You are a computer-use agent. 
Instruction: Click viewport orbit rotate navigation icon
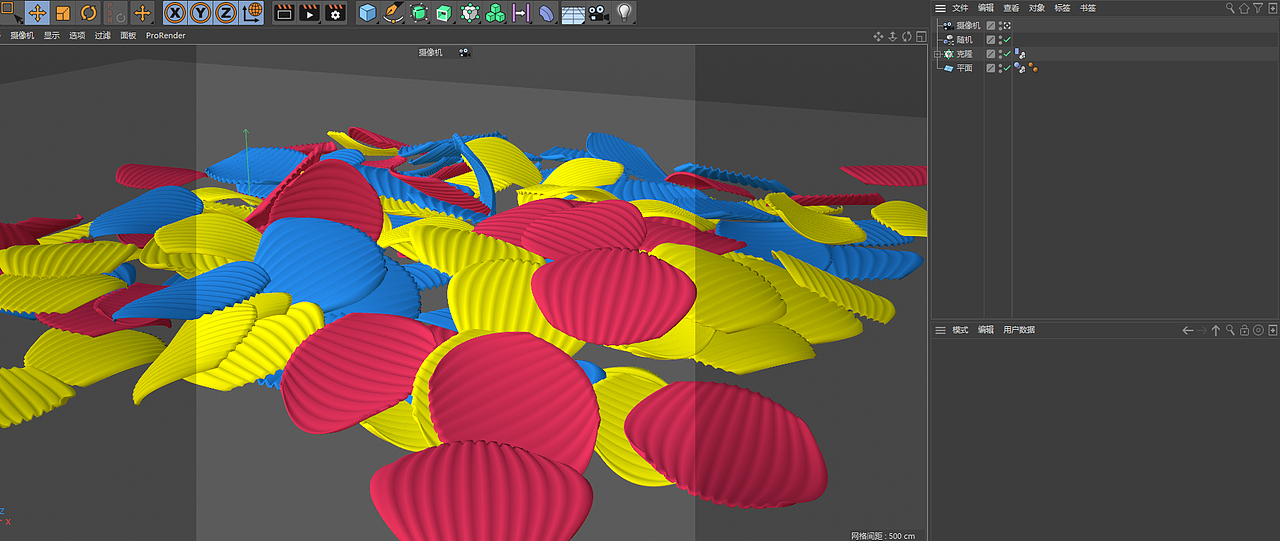[907, 36]
